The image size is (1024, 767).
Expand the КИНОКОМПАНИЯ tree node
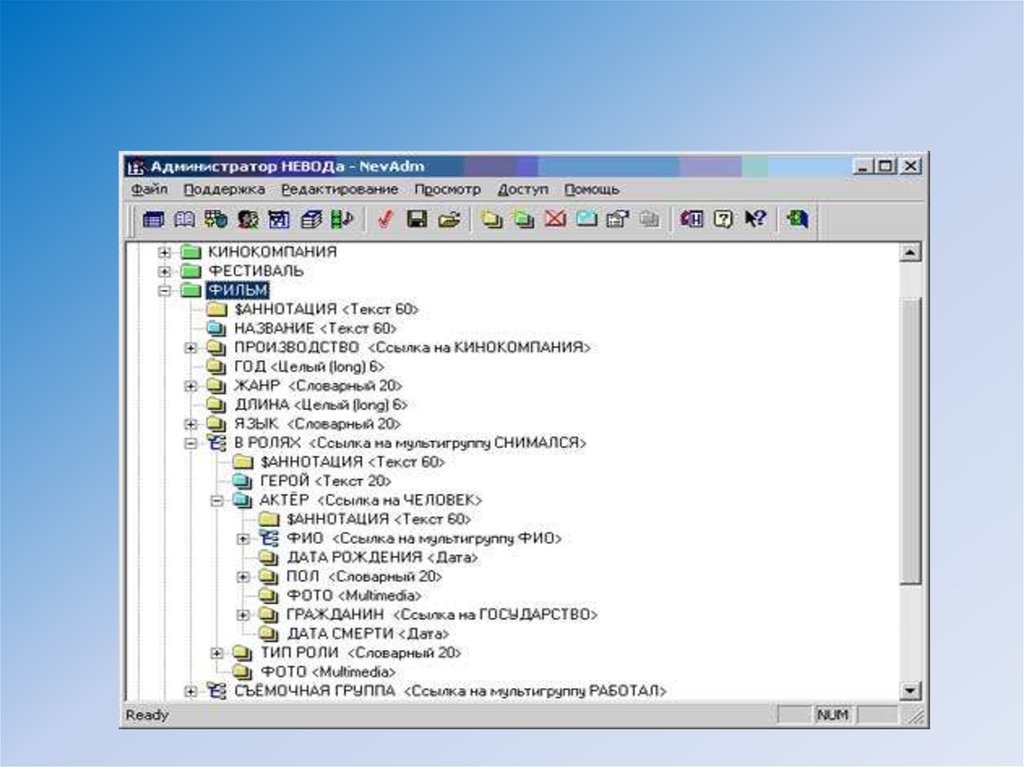point(164,252)
